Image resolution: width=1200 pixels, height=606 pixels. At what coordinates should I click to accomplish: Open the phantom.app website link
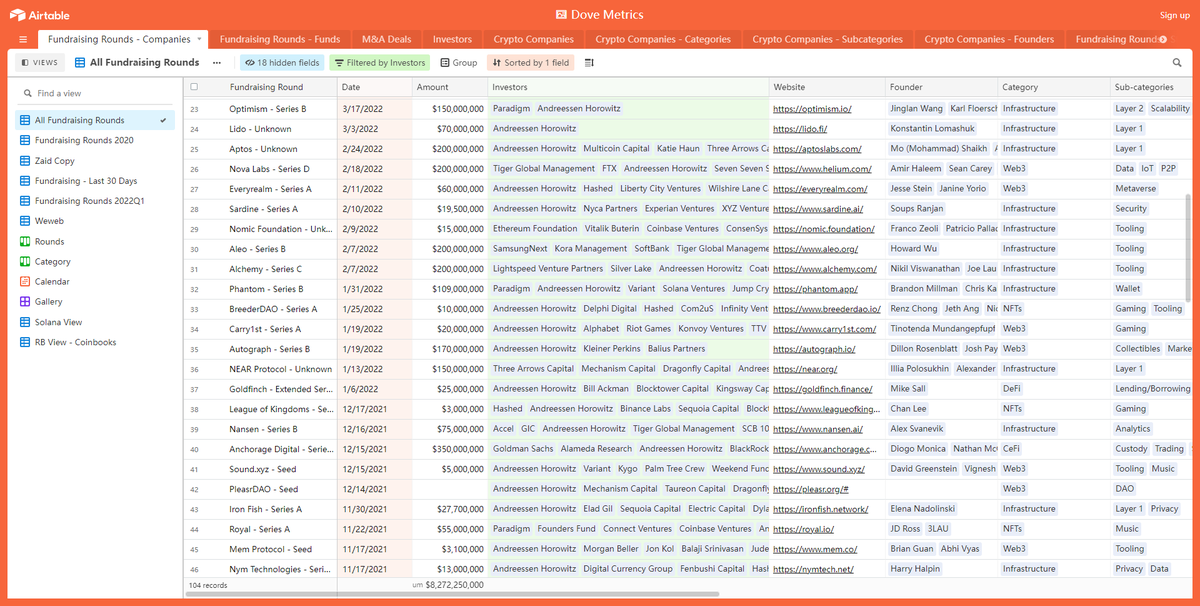[x=815, y=289]
